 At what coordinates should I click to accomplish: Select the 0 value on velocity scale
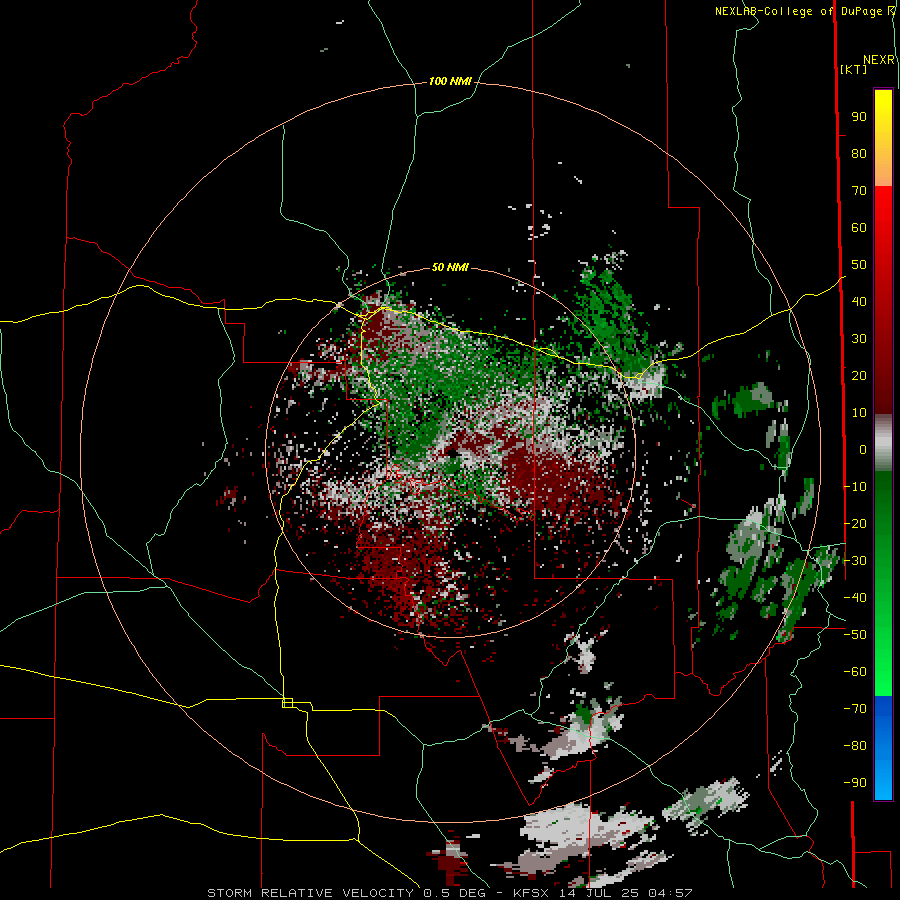pos(863,449)
